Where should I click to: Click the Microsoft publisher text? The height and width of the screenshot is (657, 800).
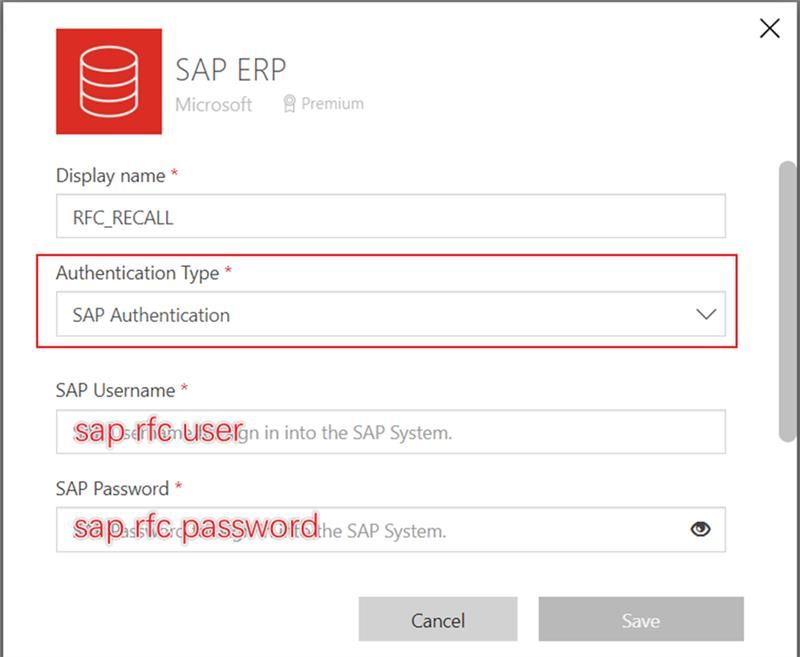click(x=214, y=105)
